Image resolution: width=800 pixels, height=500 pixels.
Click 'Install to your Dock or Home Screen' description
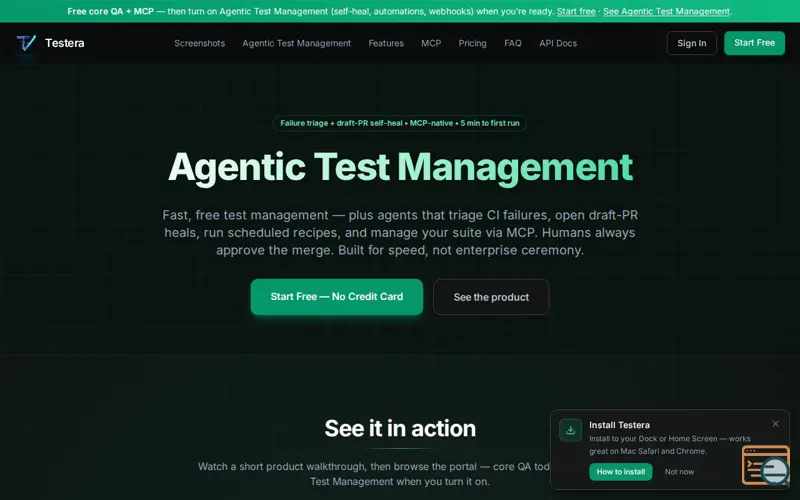point(670,445)
